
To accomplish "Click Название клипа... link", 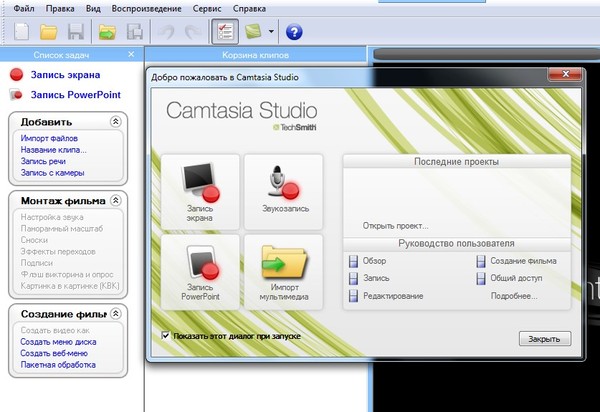I will tap(54, 150).
